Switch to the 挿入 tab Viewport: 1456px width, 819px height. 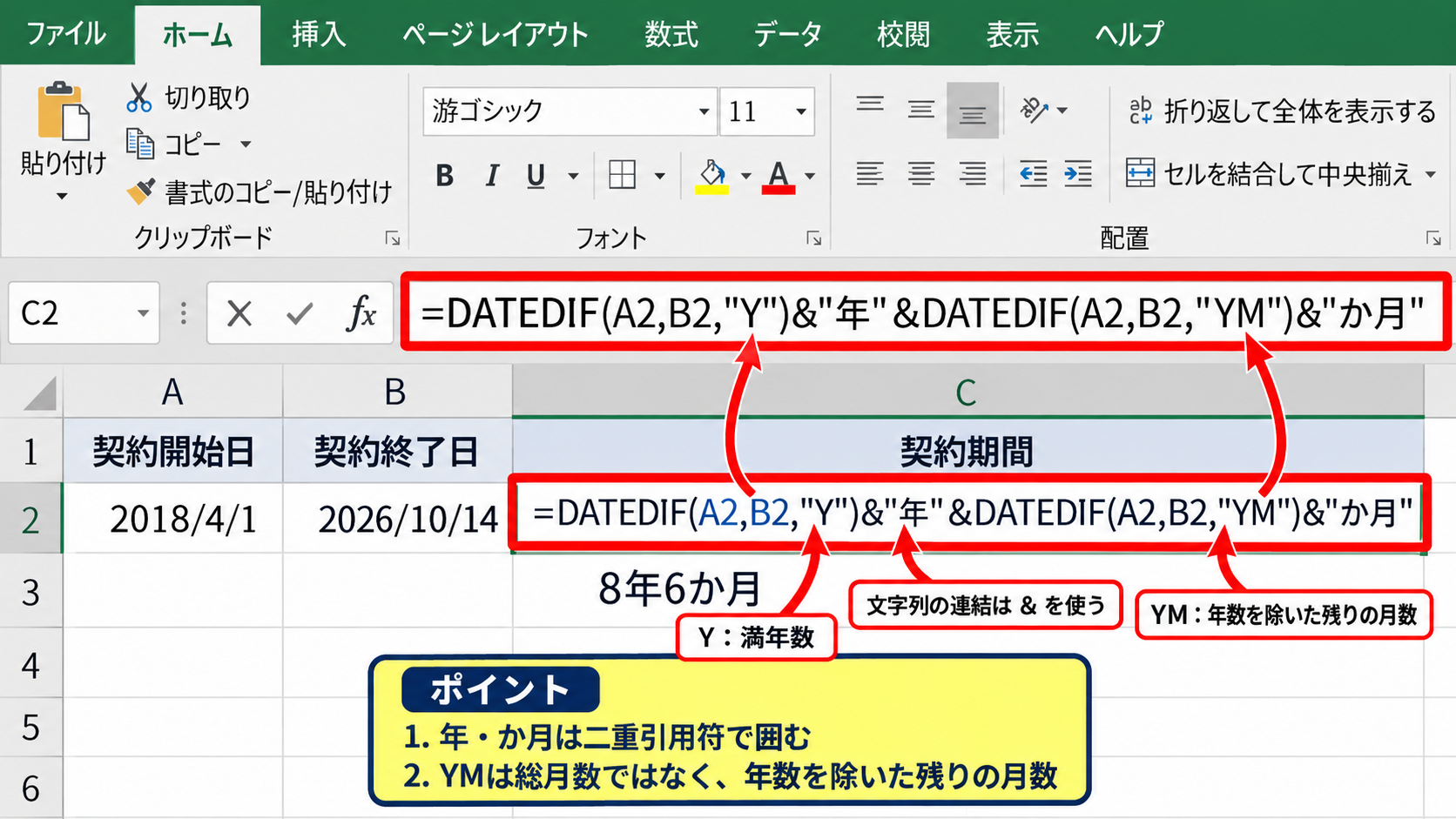319,34
